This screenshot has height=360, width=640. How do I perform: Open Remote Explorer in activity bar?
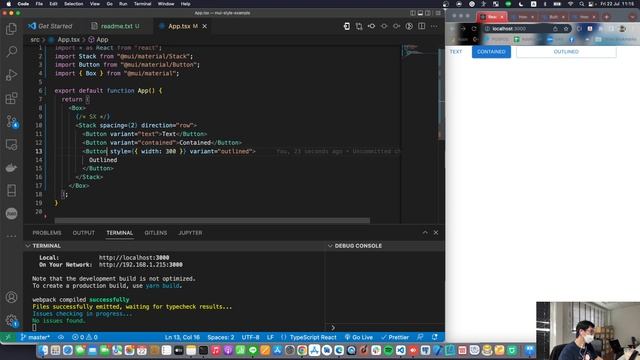(11, 144)
